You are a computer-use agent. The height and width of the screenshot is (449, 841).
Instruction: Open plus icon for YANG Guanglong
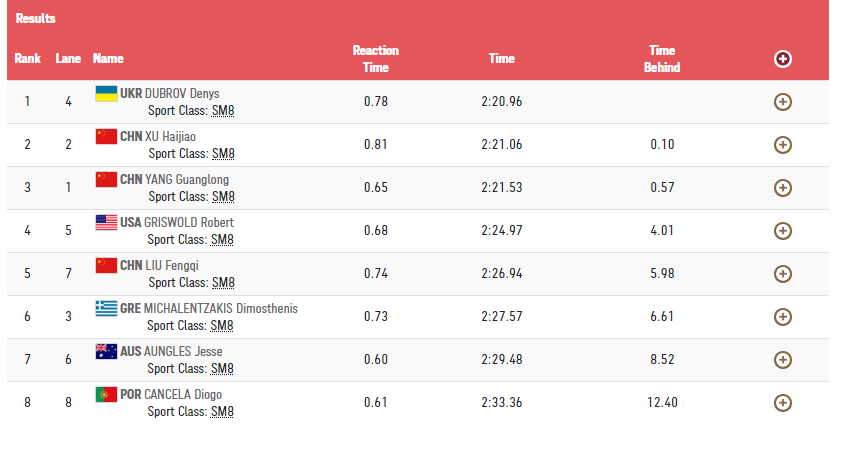783,187
